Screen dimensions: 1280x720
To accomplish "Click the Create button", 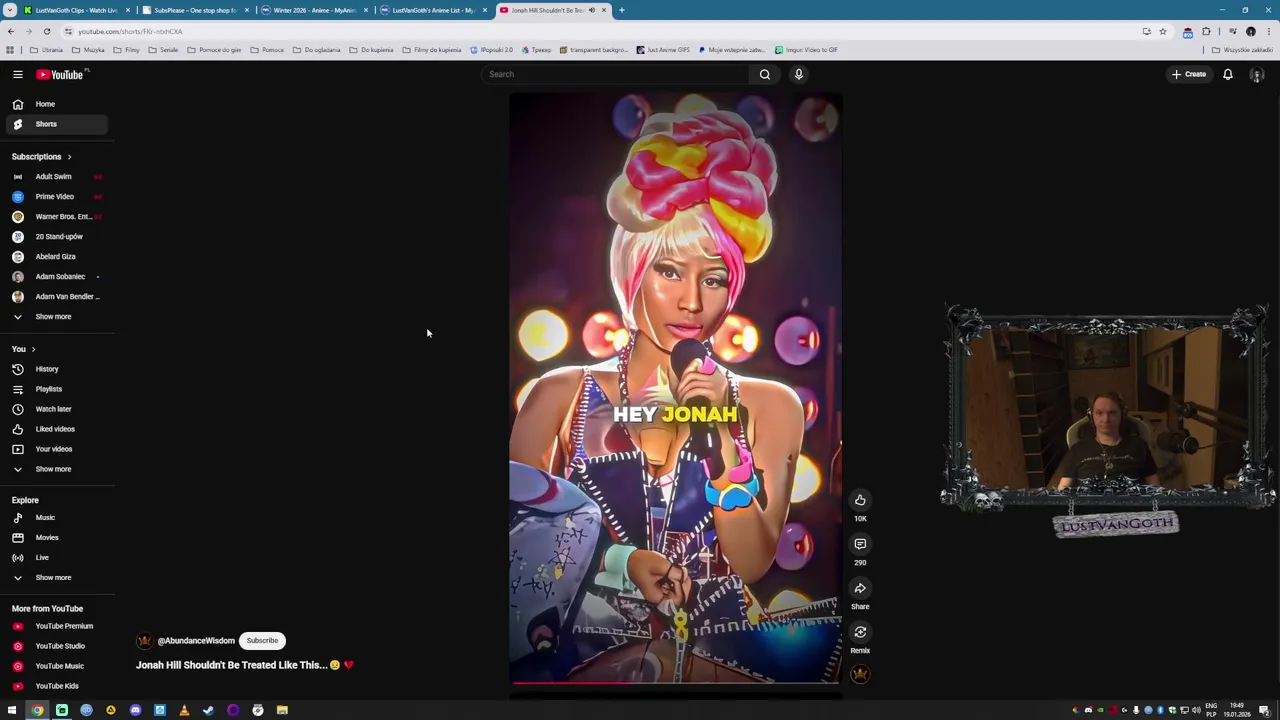I will coord(1190,74).
